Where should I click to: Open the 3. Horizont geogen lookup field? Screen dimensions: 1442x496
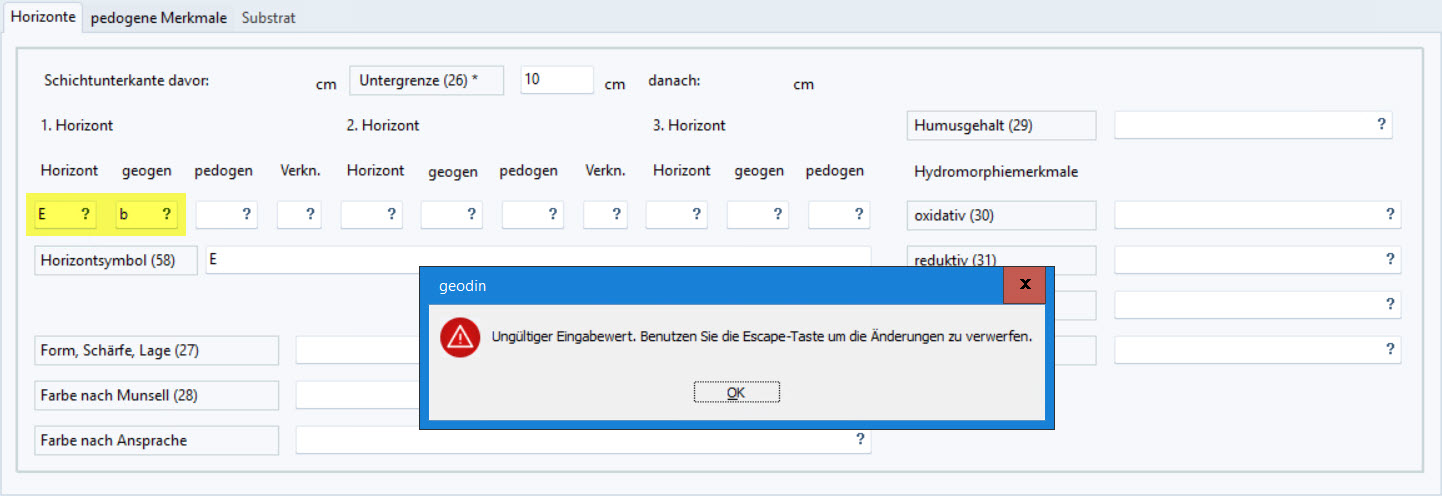click(759, 214)
